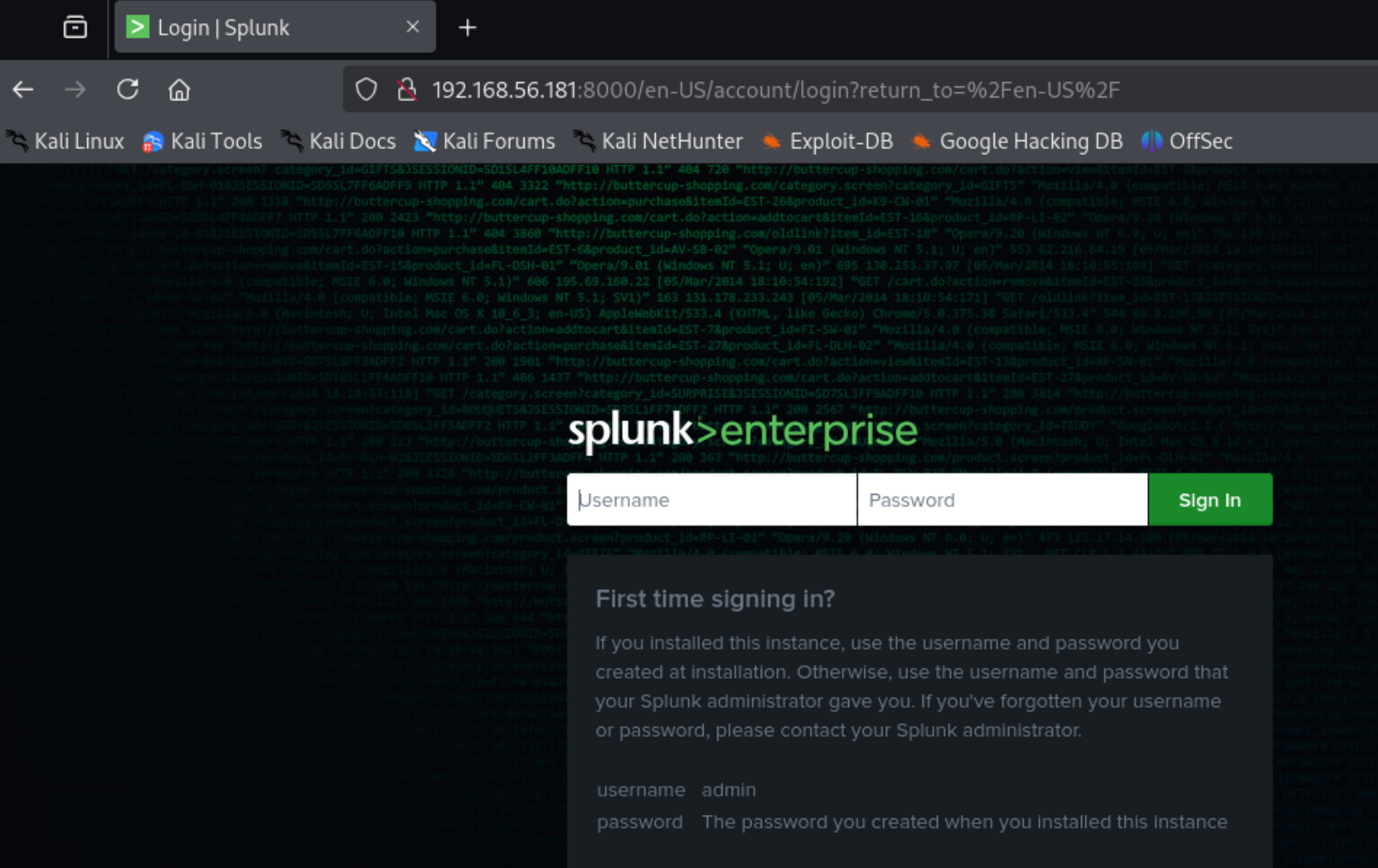This screenshot has height=868, width=1378.
Task: Open the Kali Tools bookmark
Action: [x=203, y=141]
